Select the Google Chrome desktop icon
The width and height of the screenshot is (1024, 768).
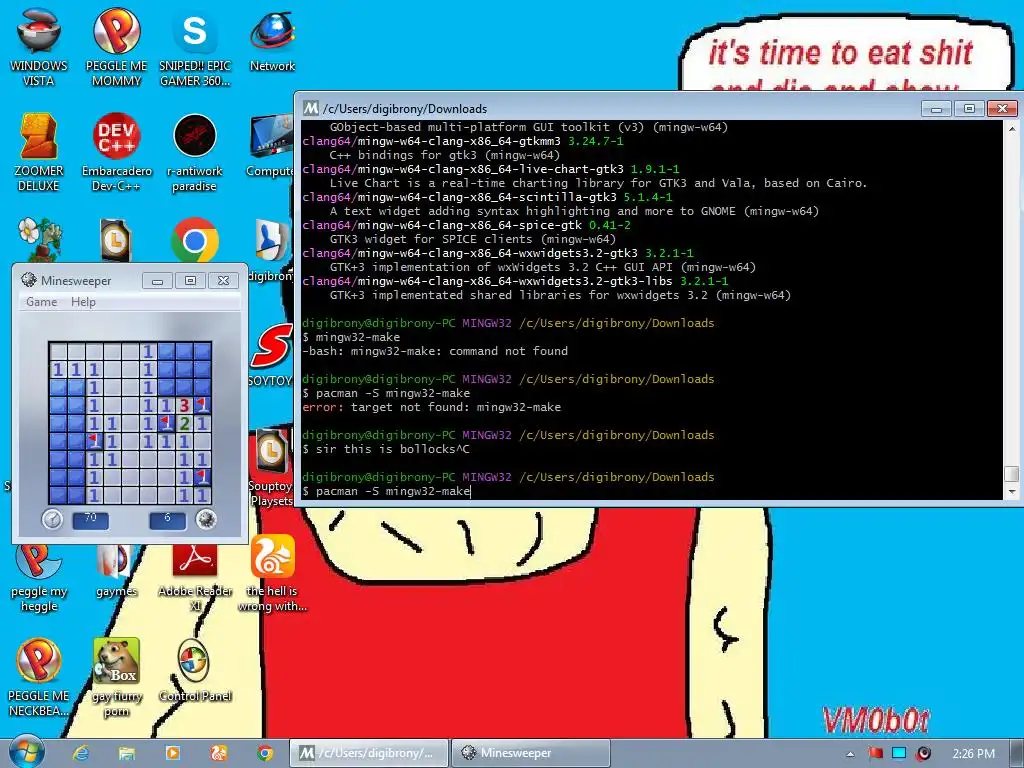point(195,240)
